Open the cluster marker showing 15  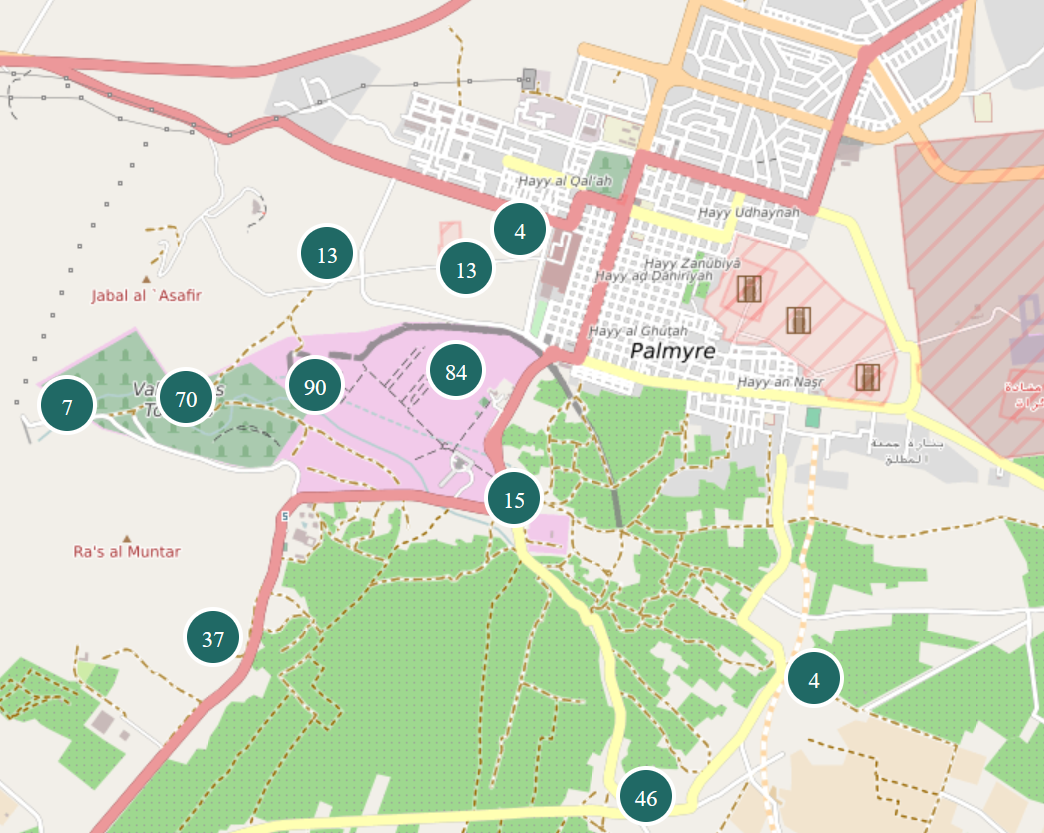pos(514,500)
